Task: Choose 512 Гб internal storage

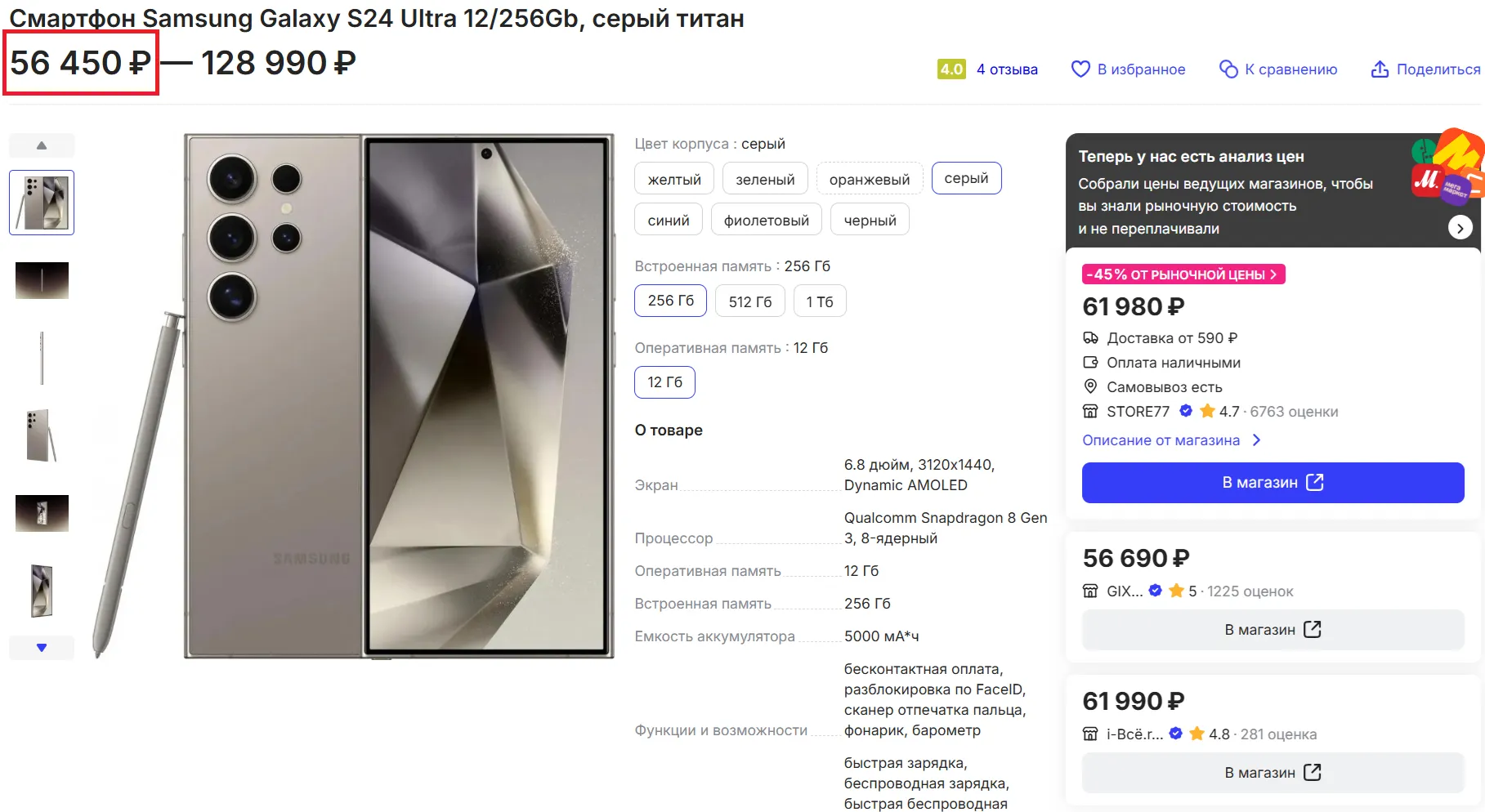Action: [749, 301]
